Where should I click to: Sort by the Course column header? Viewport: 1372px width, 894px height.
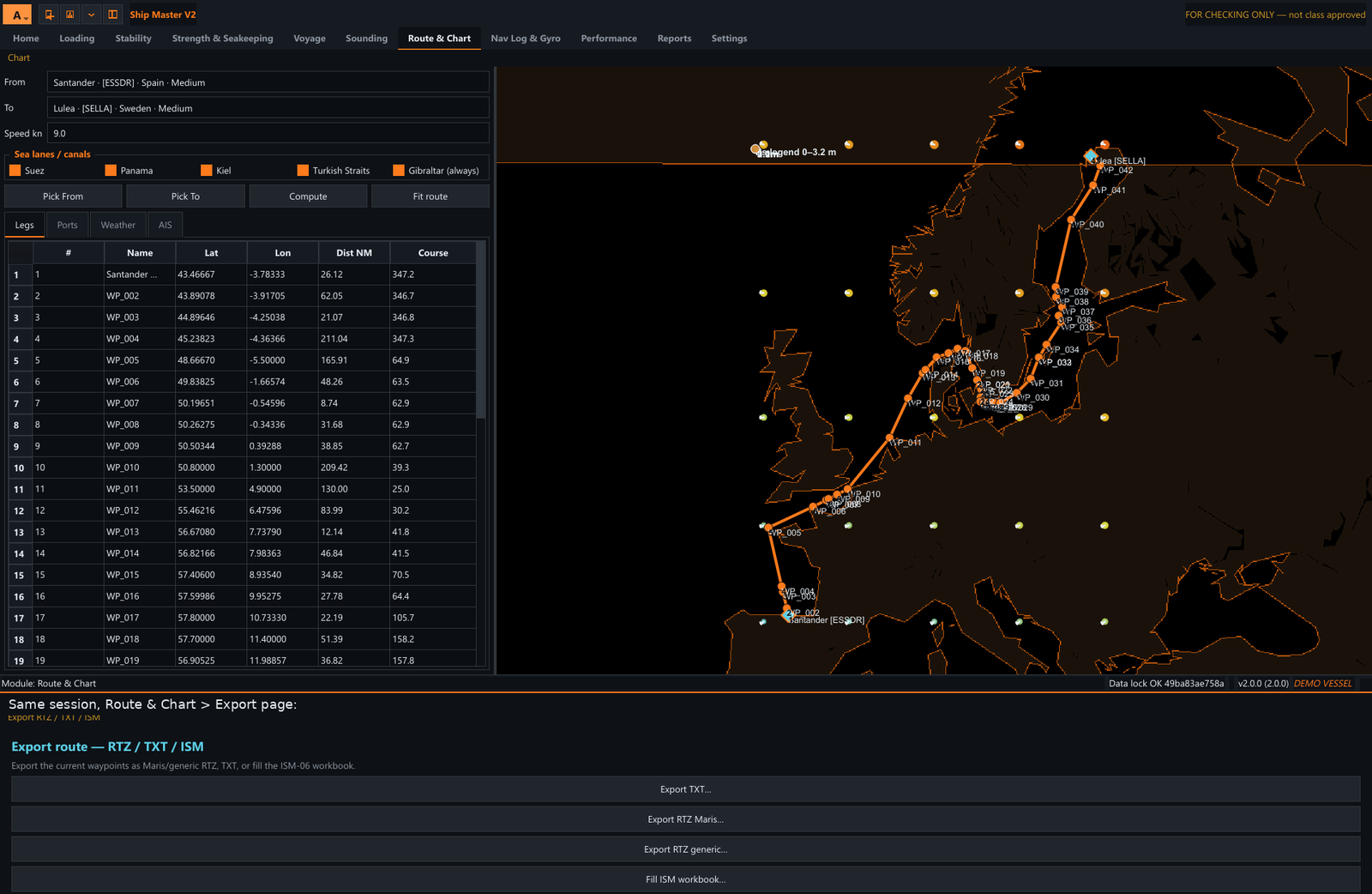pos(433,253)
